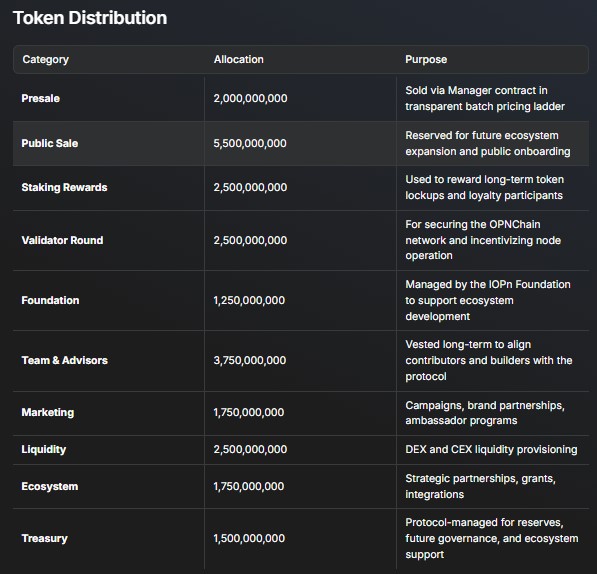
Task: Click 'DEX and CEX liquidity provisioning' text
Action: click(x=491, y=449)
